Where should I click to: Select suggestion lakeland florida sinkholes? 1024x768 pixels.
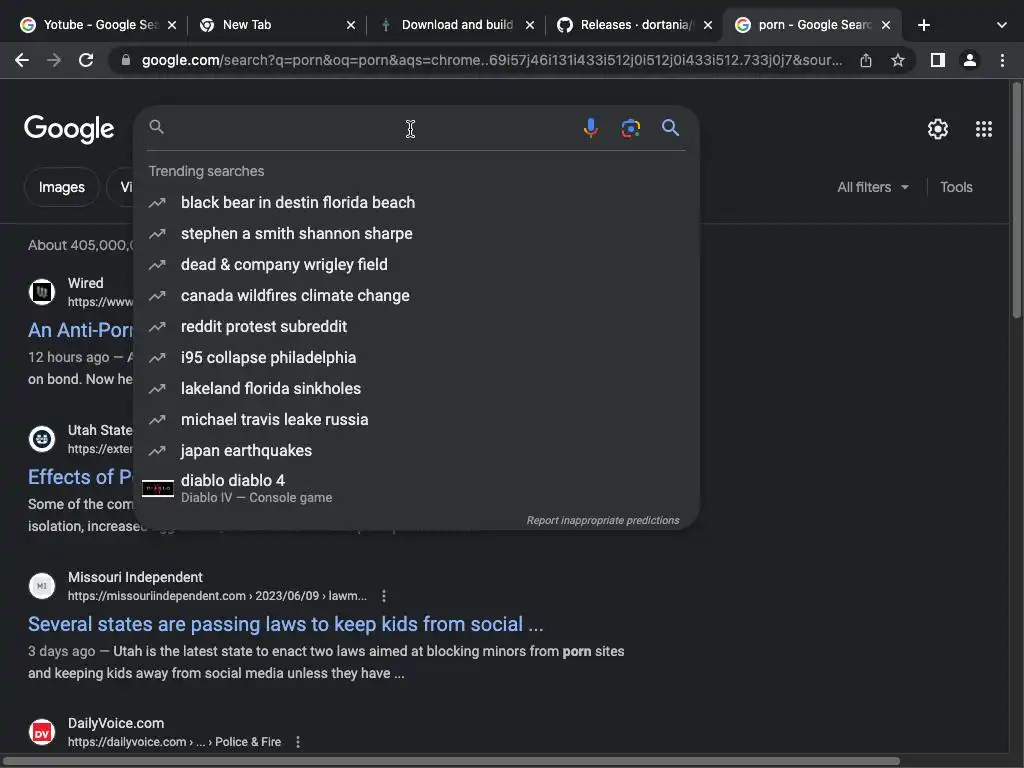(416, 389)
